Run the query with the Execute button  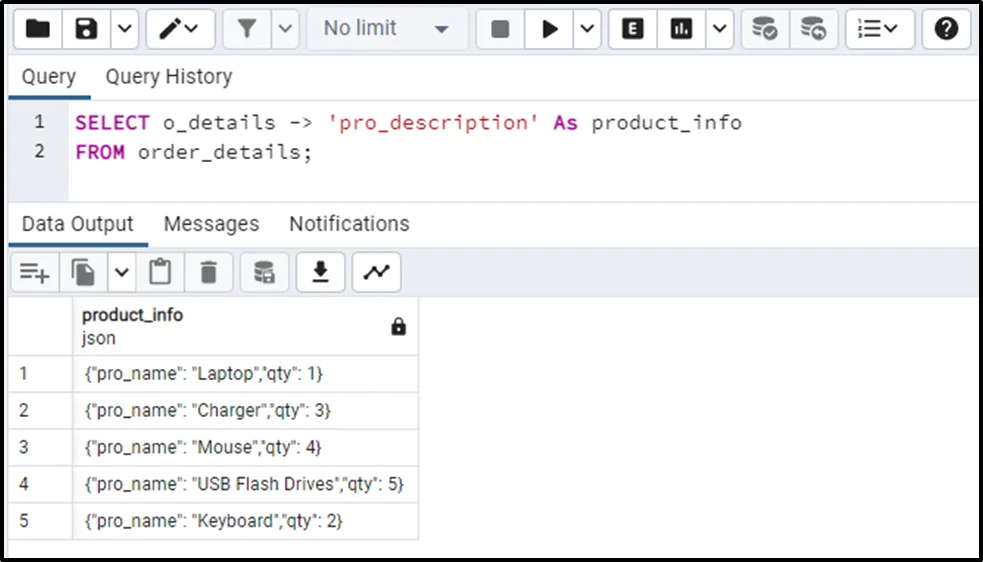click(x=550, y=29)
